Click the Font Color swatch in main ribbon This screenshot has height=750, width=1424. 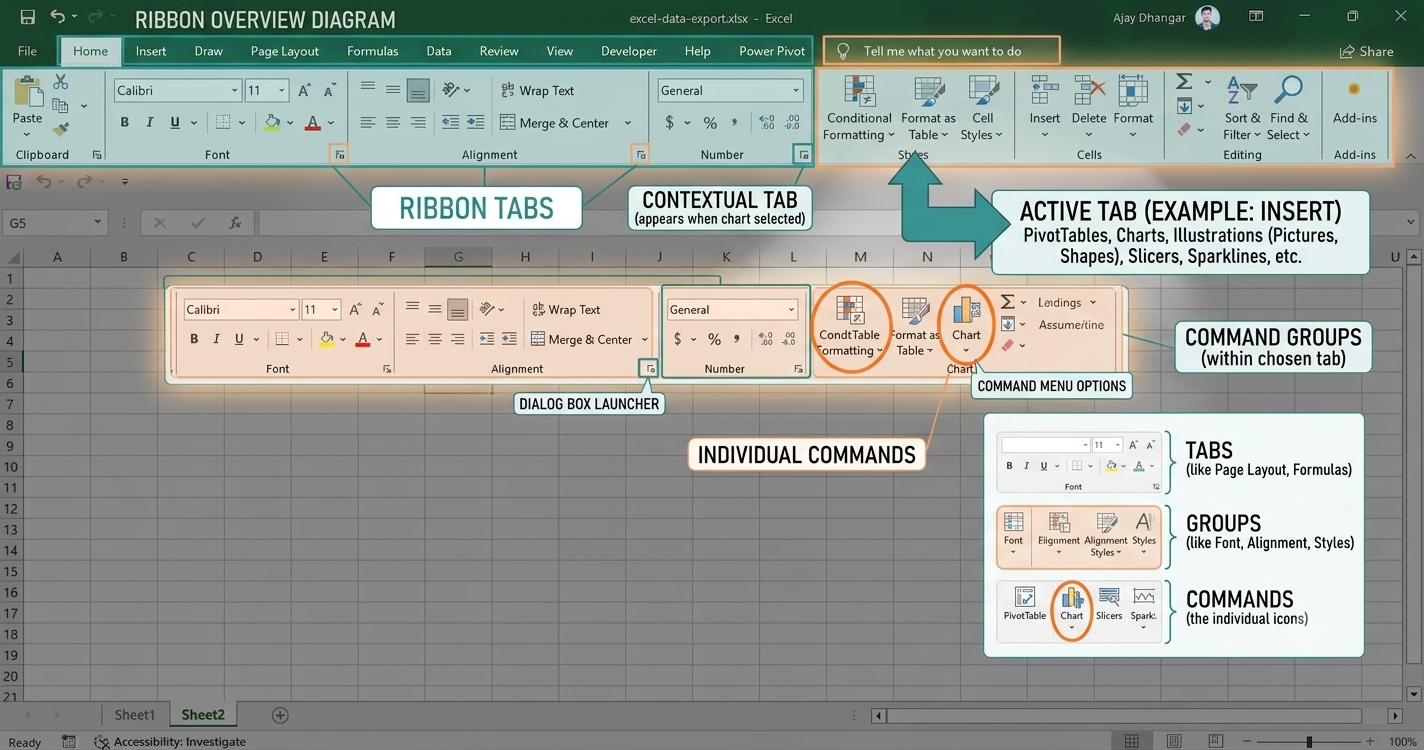313,123
